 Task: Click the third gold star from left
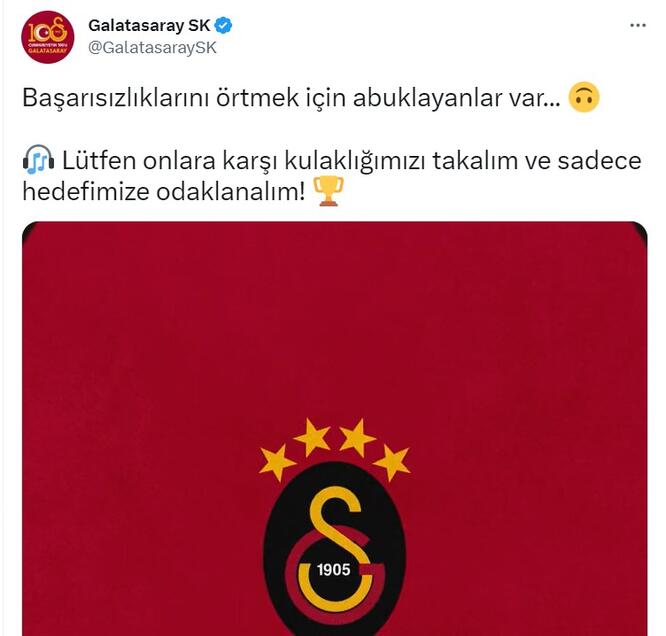point(357,438)
